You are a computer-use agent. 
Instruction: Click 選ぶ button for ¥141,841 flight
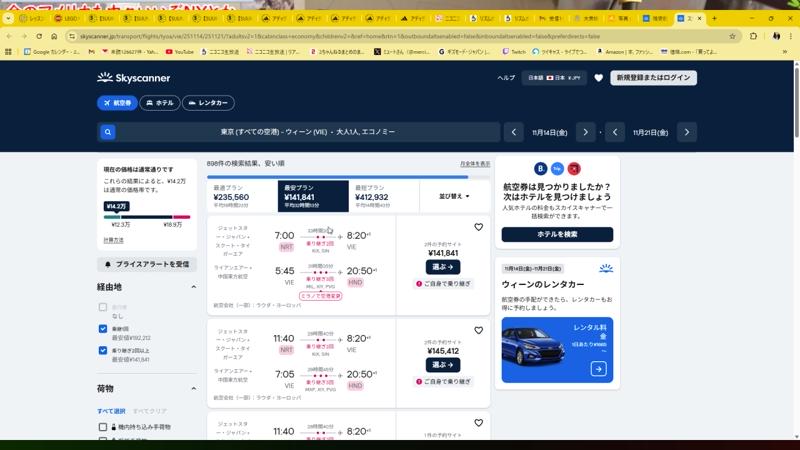[443, 267]
